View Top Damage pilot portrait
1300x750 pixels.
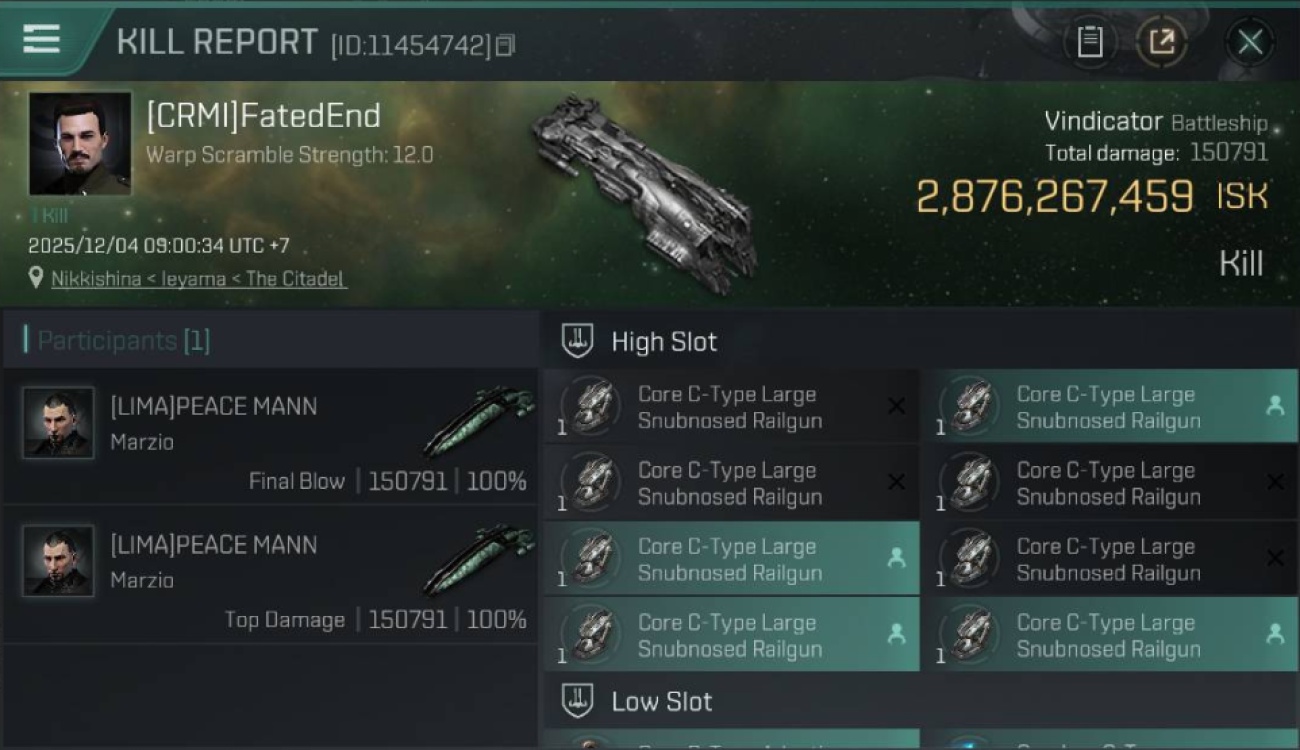pyautogui.click(x=58, y=561)
